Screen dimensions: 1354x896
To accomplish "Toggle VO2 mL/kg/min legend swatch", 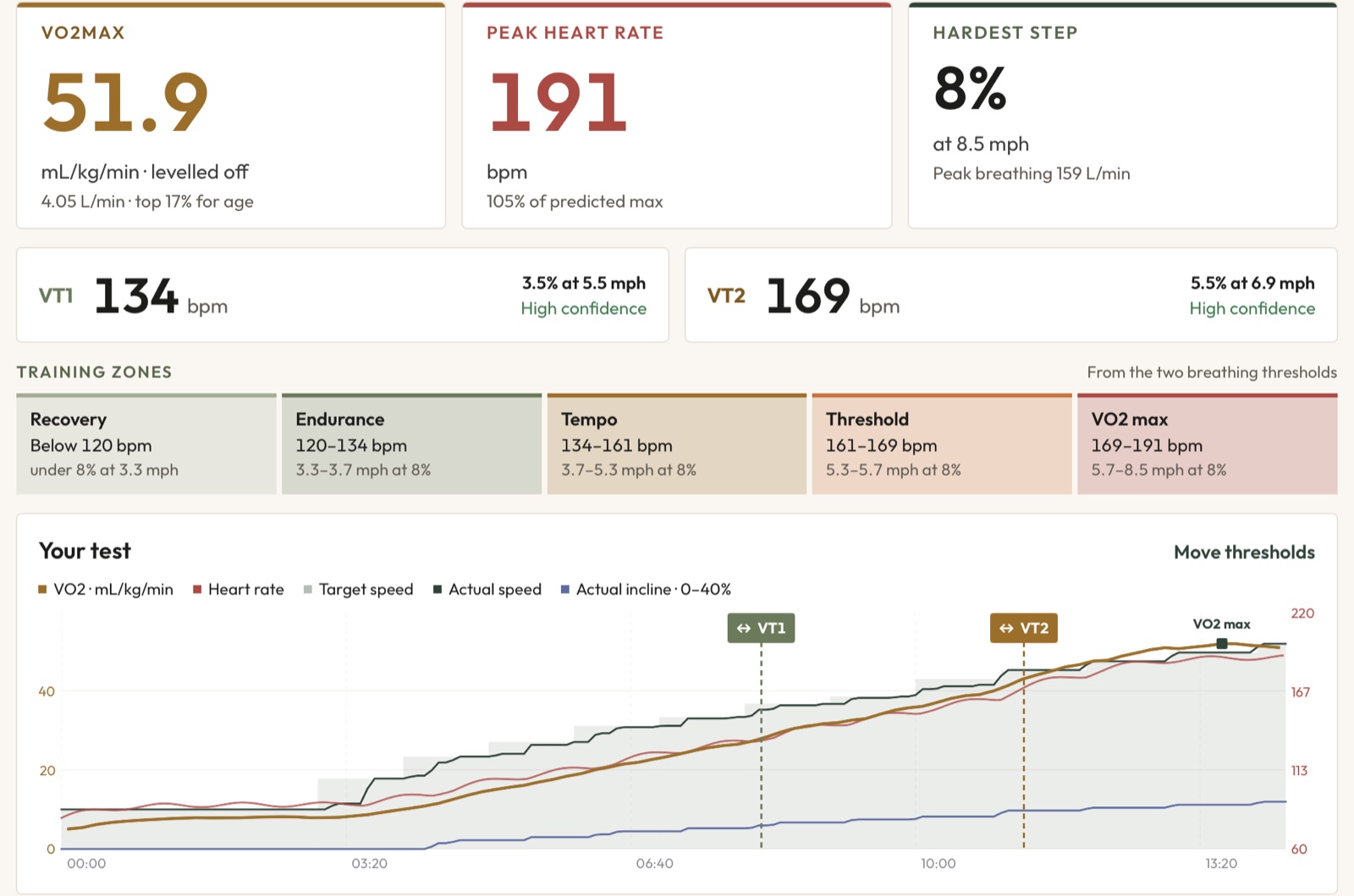I will click(42, 590).
